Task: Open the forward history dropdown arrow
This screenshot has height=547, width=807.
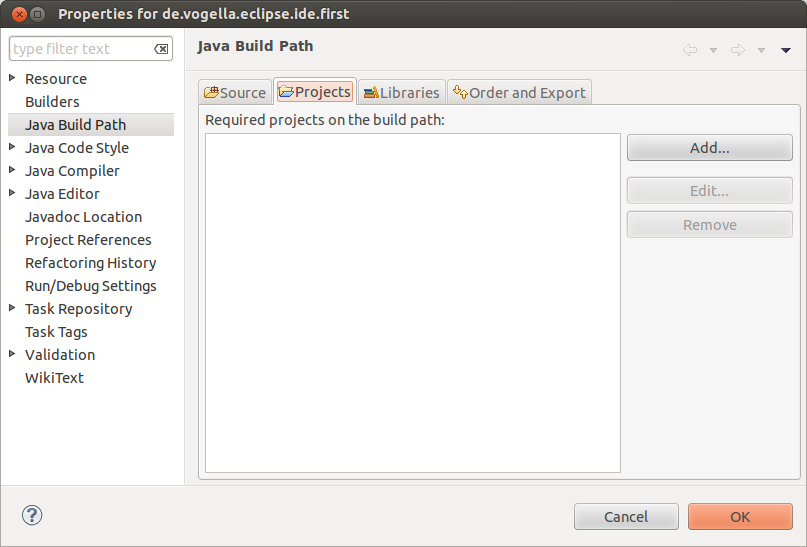Action: (761, 50)
